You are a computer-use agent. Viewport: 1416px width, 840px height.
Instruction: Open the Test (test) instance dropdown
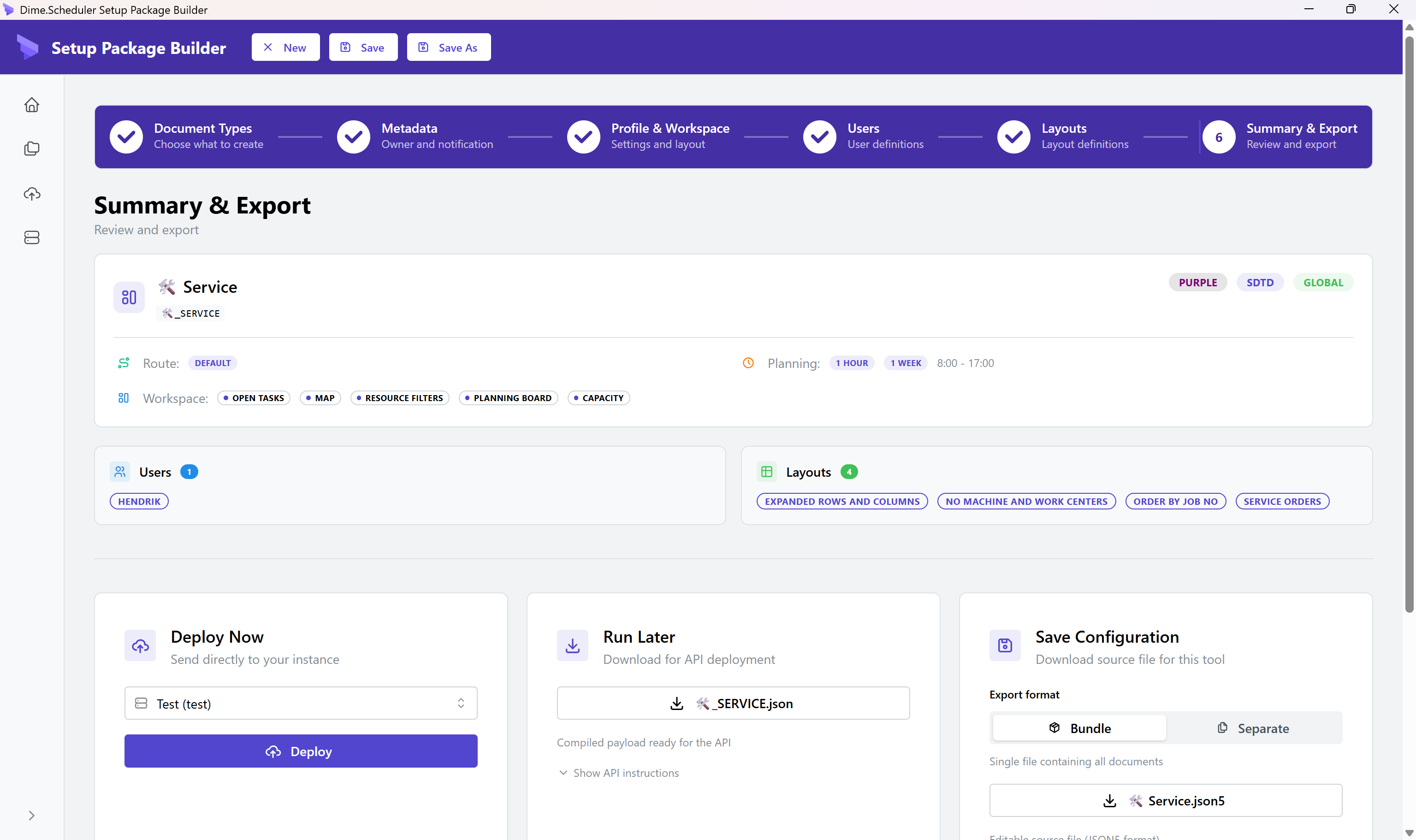tap(301, 704)
